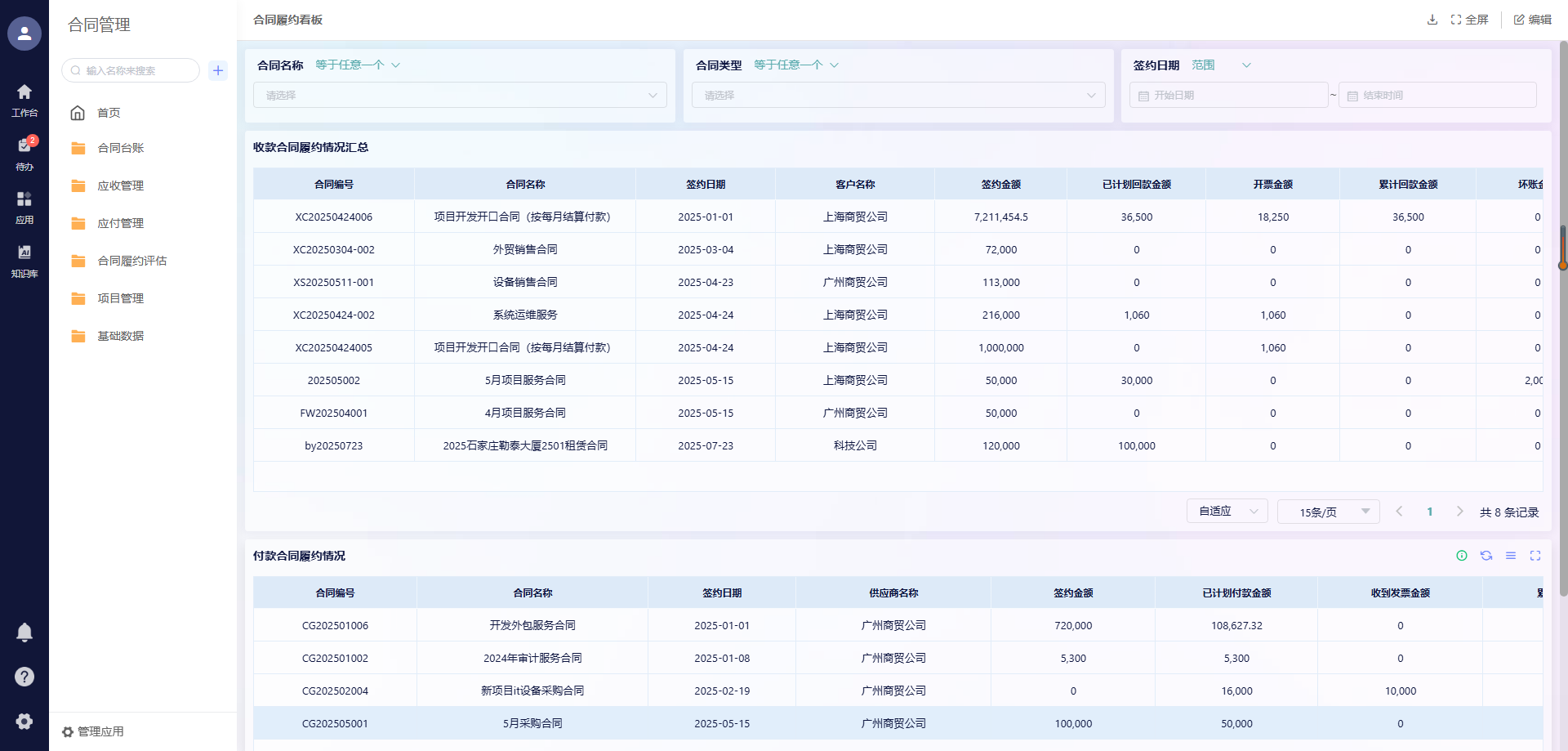Click the blue plus add button
Viewport: 1568px width, 751px height.
click(x=218, y=70)
